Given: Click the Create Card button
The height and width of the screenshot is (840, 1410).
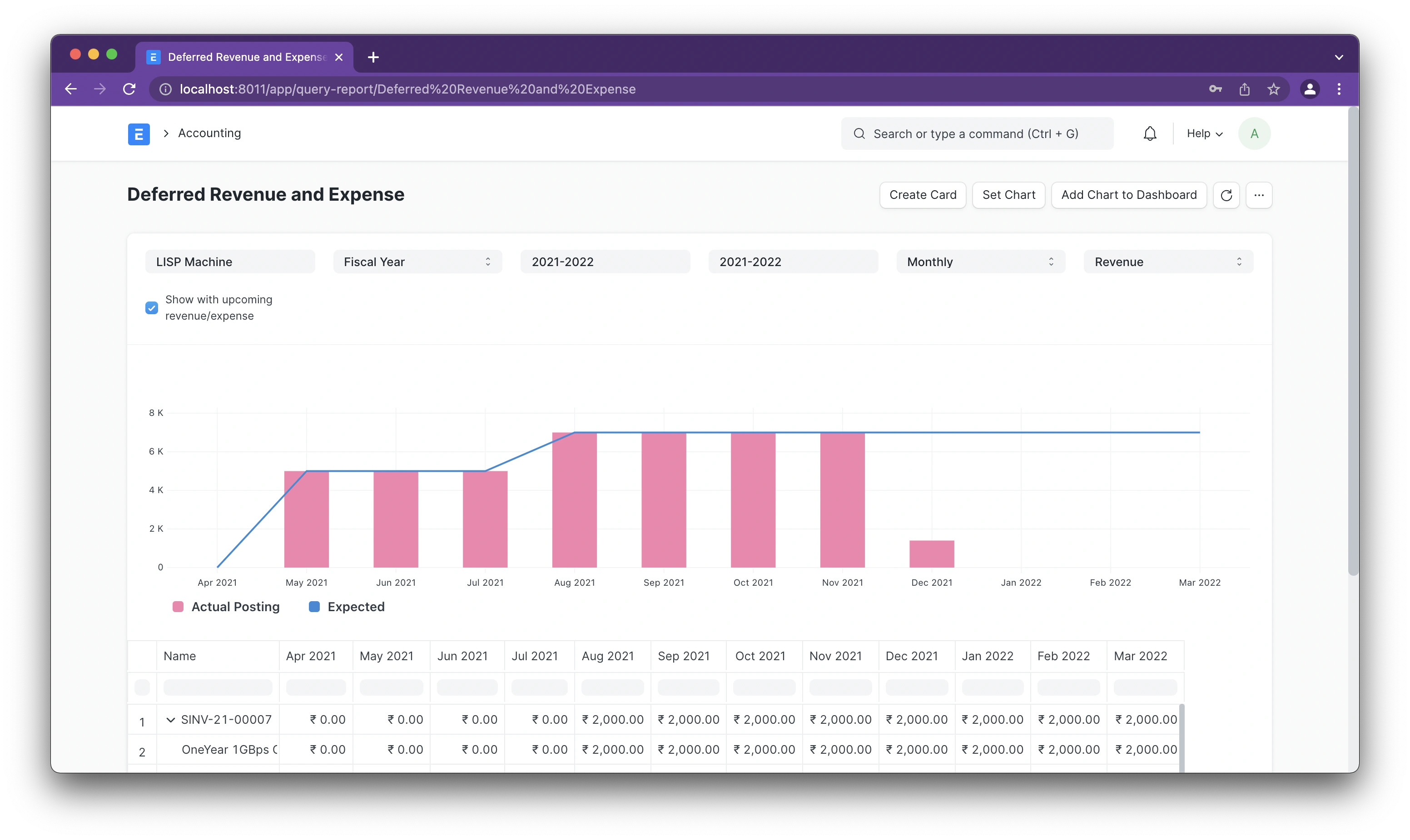Looking at the screenshot, I should 922,195.
